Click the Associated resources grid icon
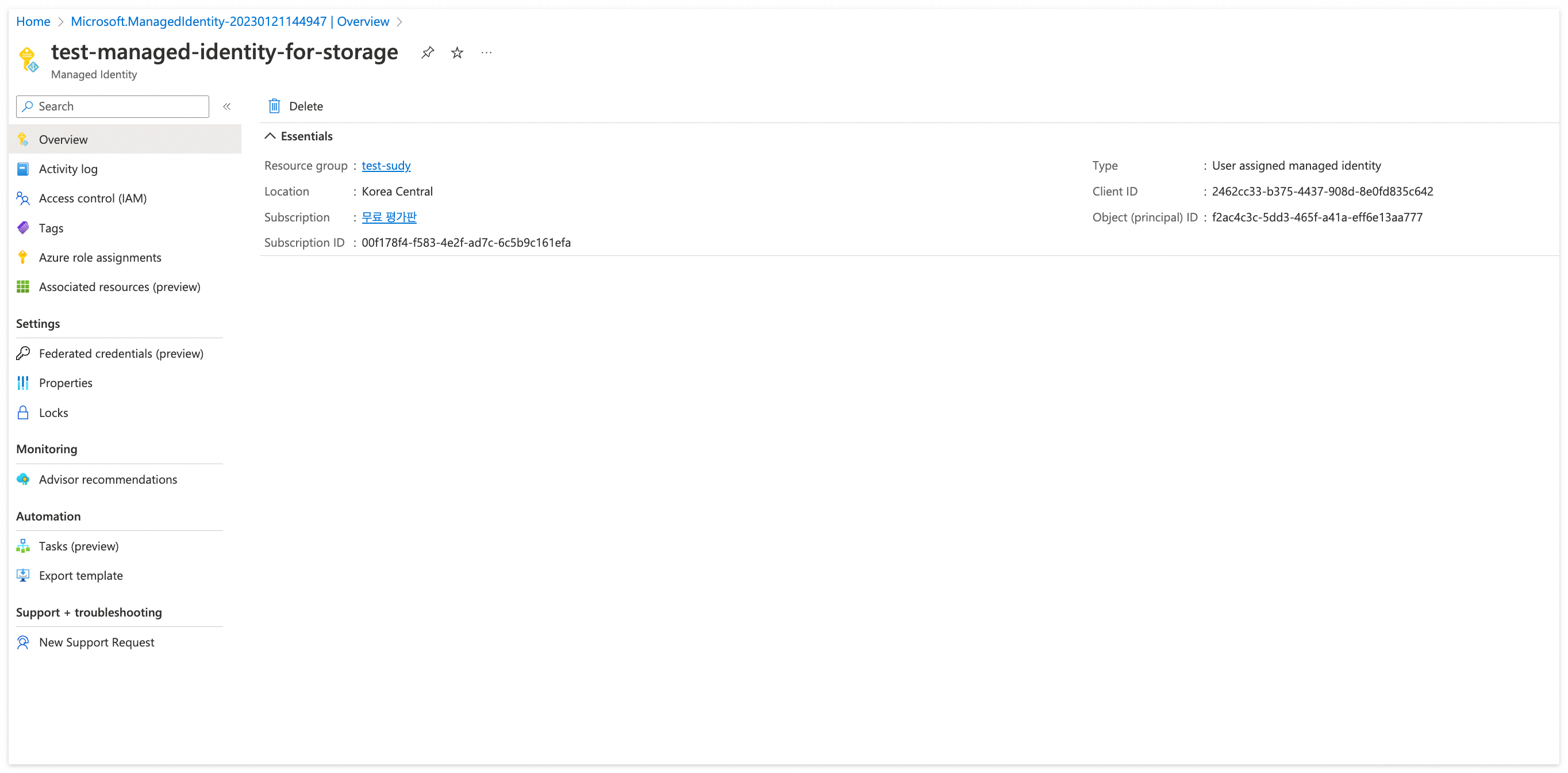This screenshot has height=773, width=1568. tap(23, 287)
